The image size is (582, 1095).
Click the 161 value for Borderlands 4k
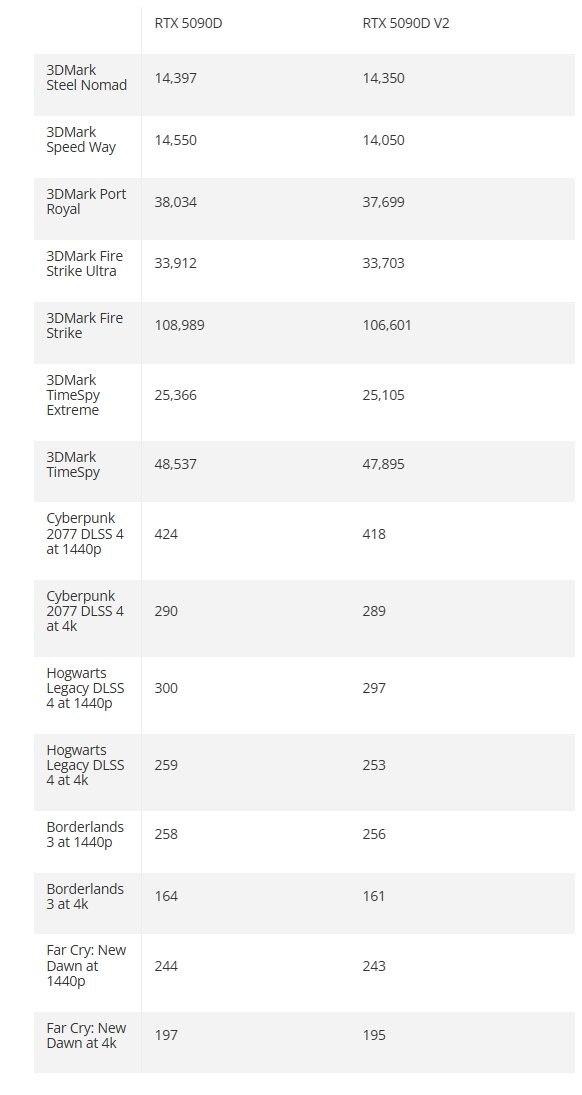pyautogui.click(x=374, y=895)
